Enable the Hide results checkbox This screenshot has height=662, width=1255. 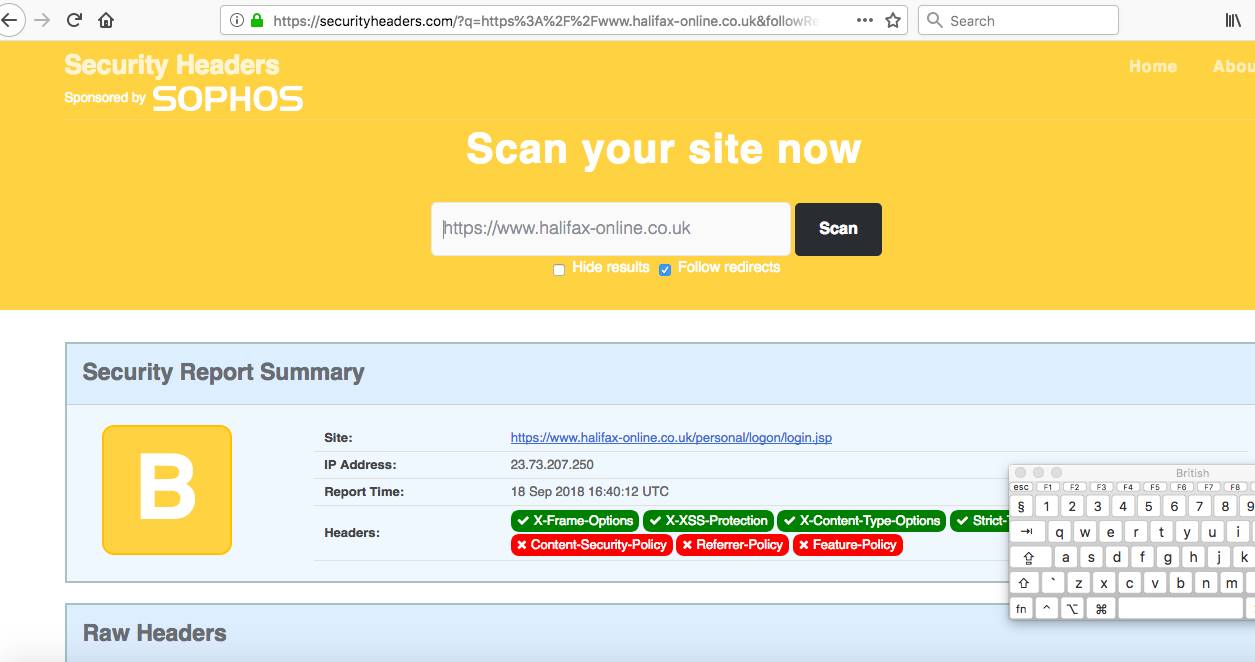(559, 270)
